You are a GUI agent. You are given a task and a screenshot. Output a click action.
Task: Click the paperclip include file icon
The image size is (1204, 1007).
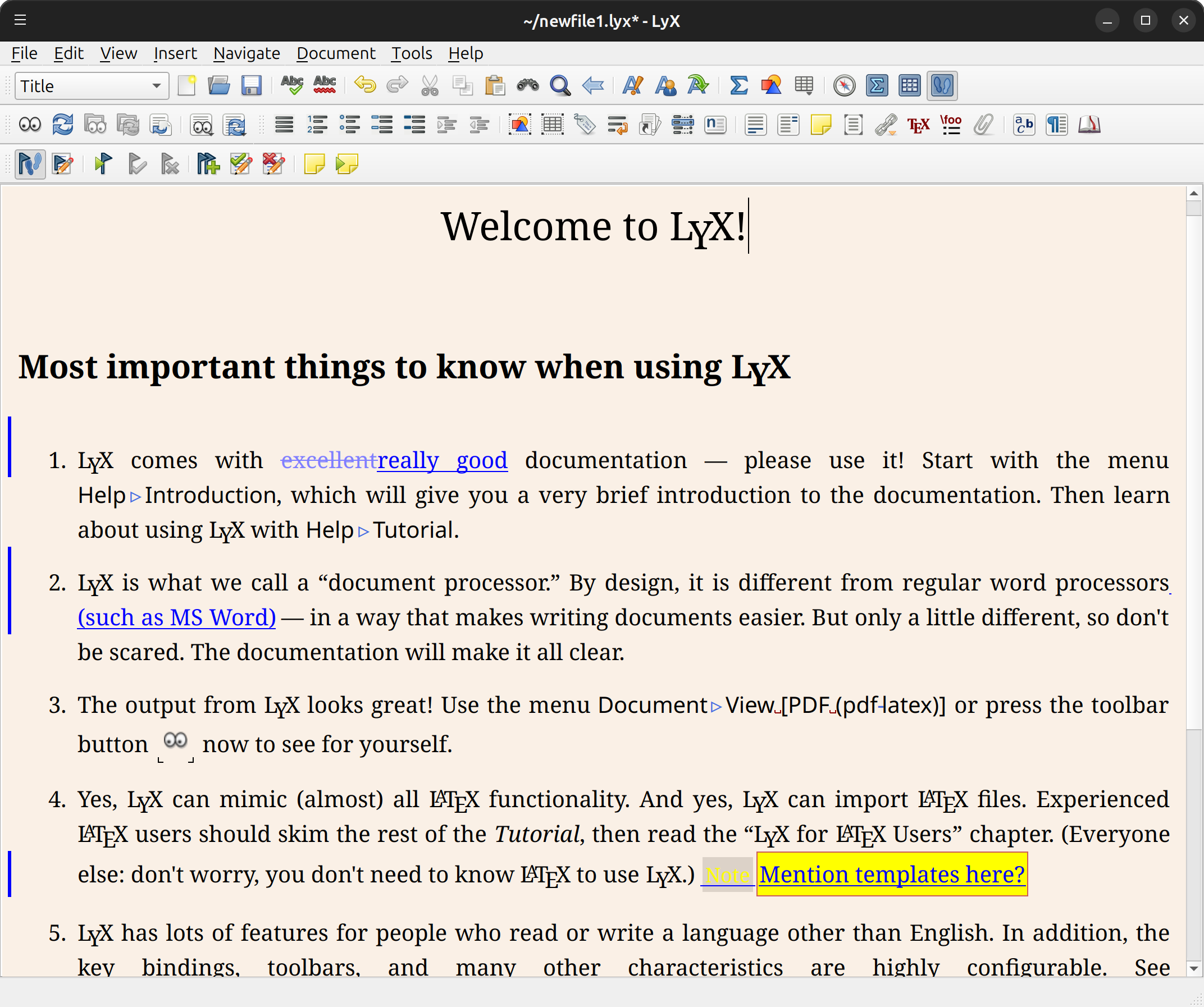[x=983, y=125]
